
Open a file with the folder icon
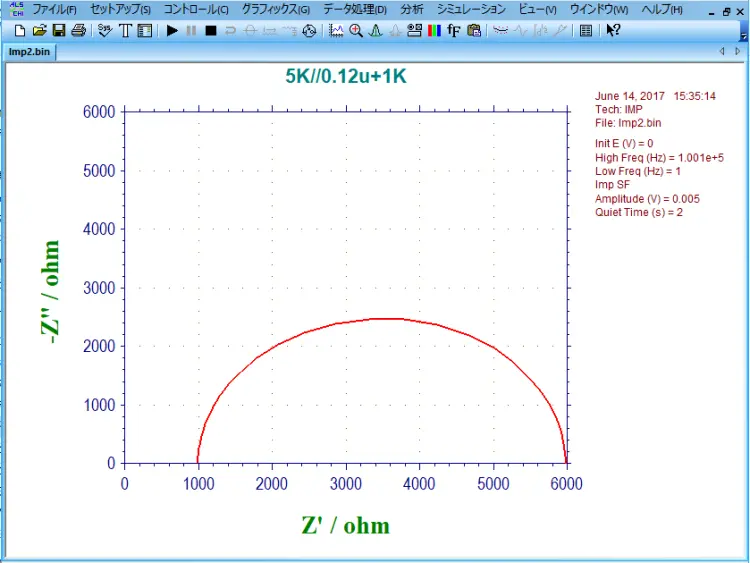(x=39, y=31)
